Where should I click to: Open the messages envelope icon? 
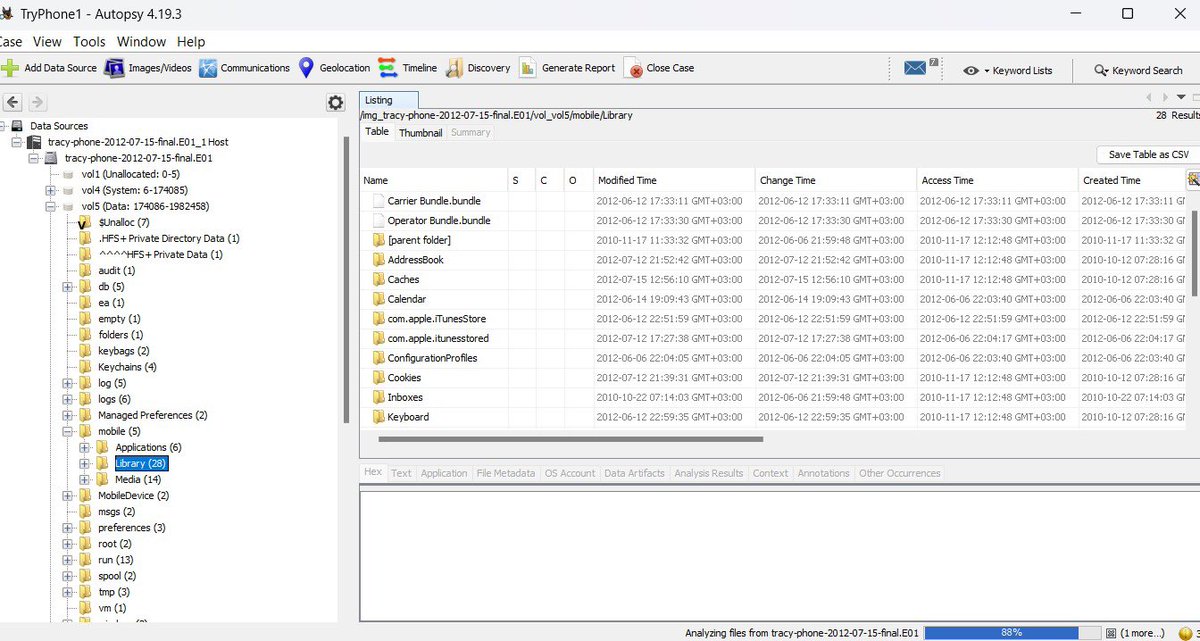tap(916, 68)
